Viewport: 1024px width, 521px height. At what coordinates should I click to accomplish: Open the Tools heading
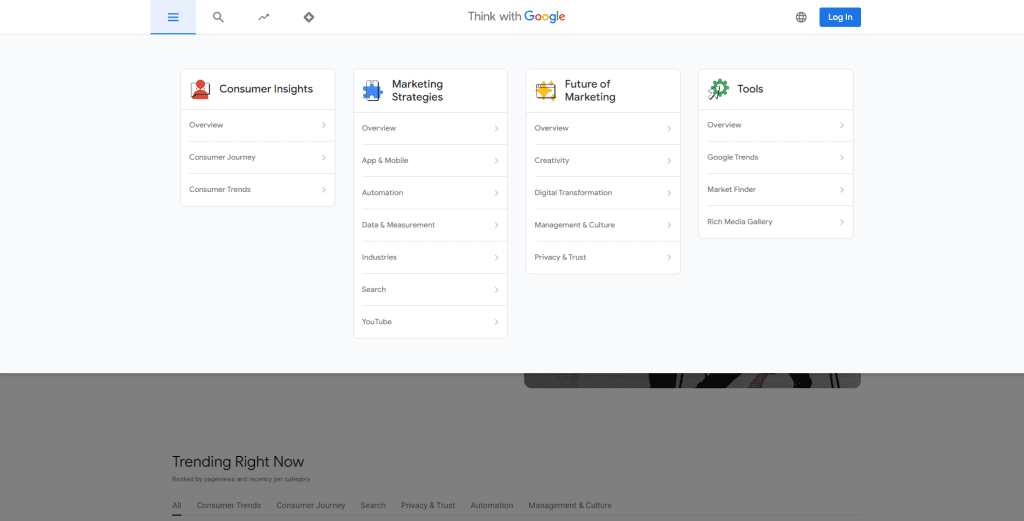[x=750, y=89]
